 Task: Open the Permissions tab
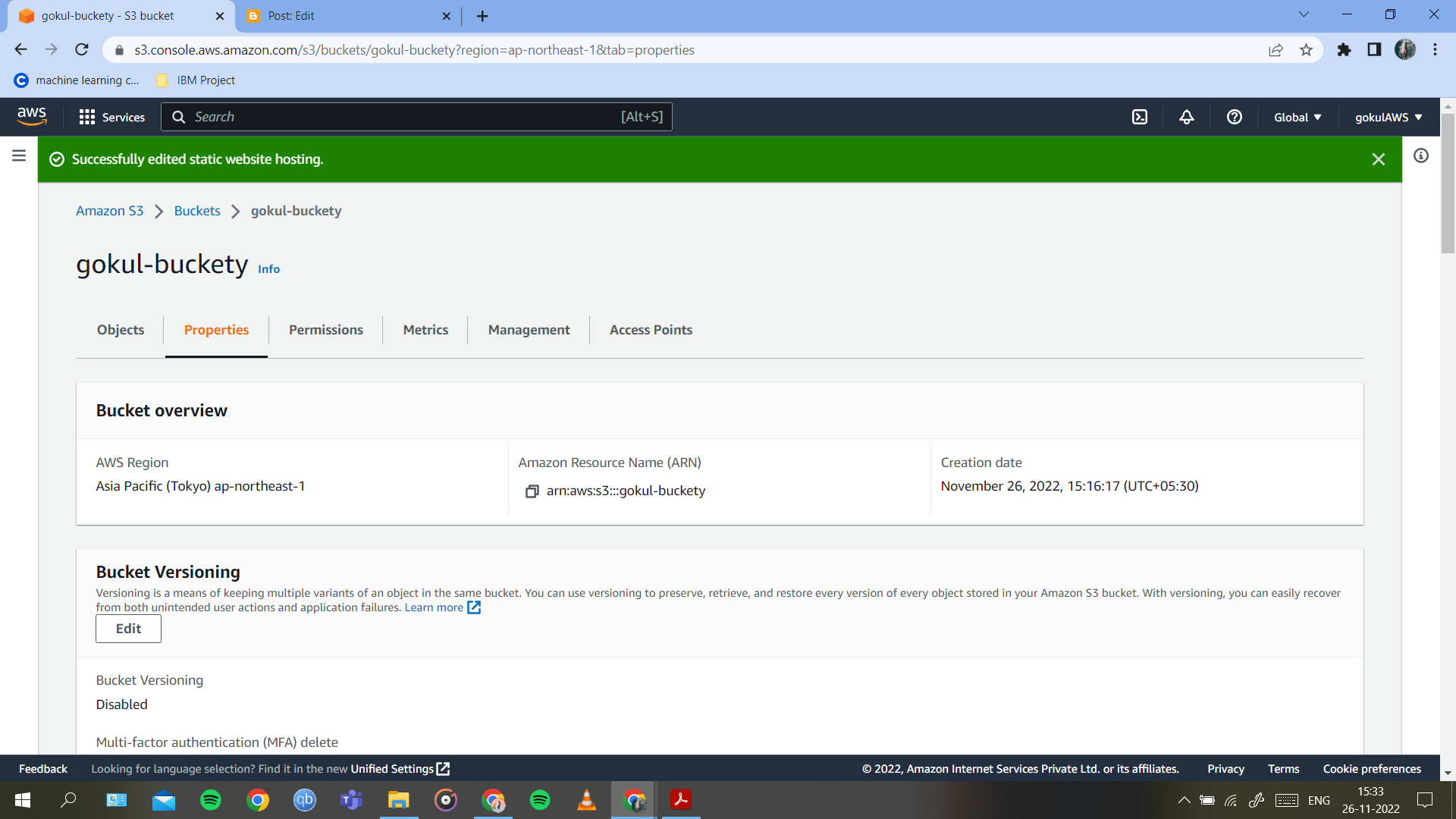pyautogui.click(x=326, y=330)
